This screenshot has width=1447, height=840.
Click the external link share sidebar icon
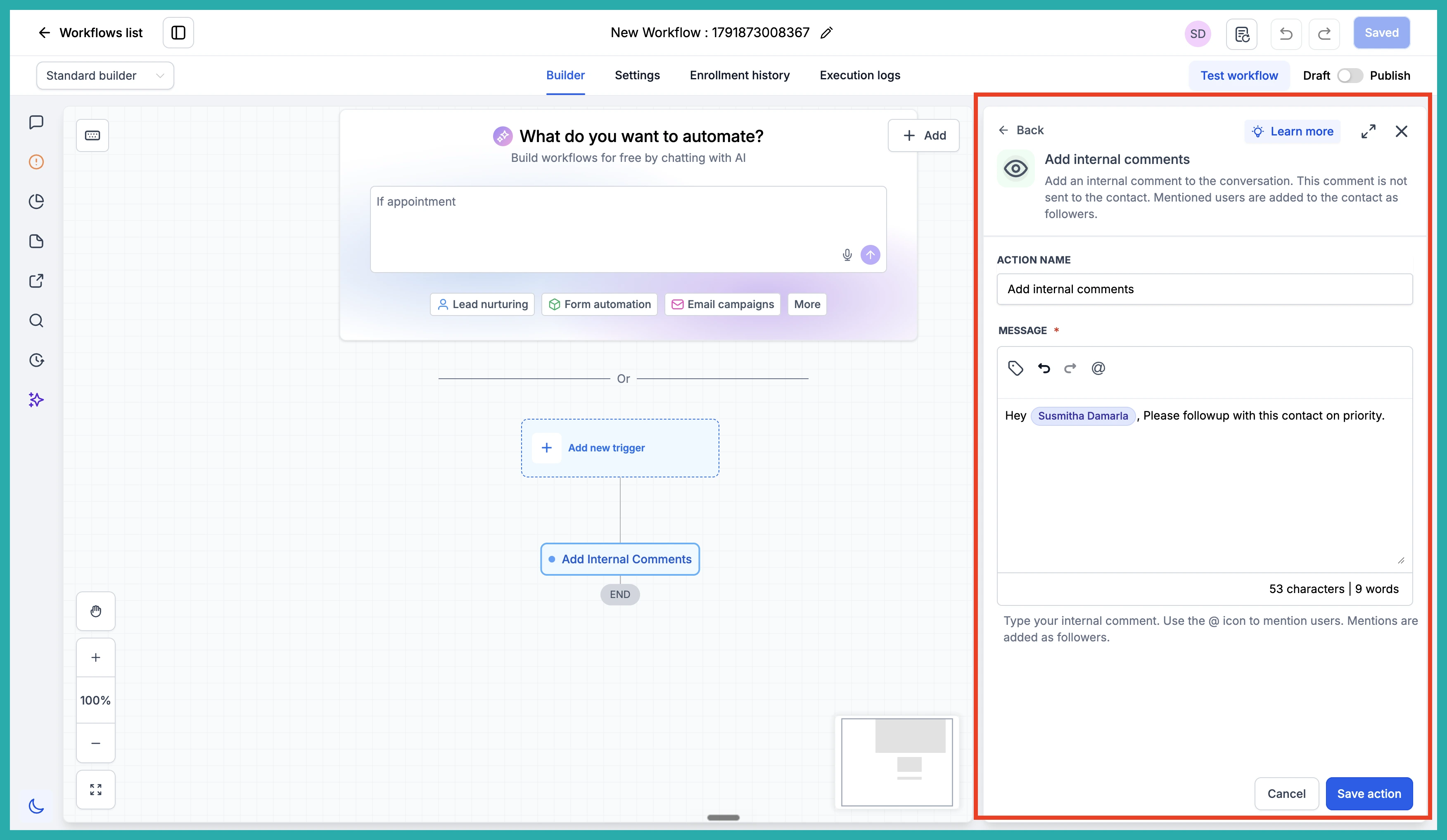pos(36,281)
